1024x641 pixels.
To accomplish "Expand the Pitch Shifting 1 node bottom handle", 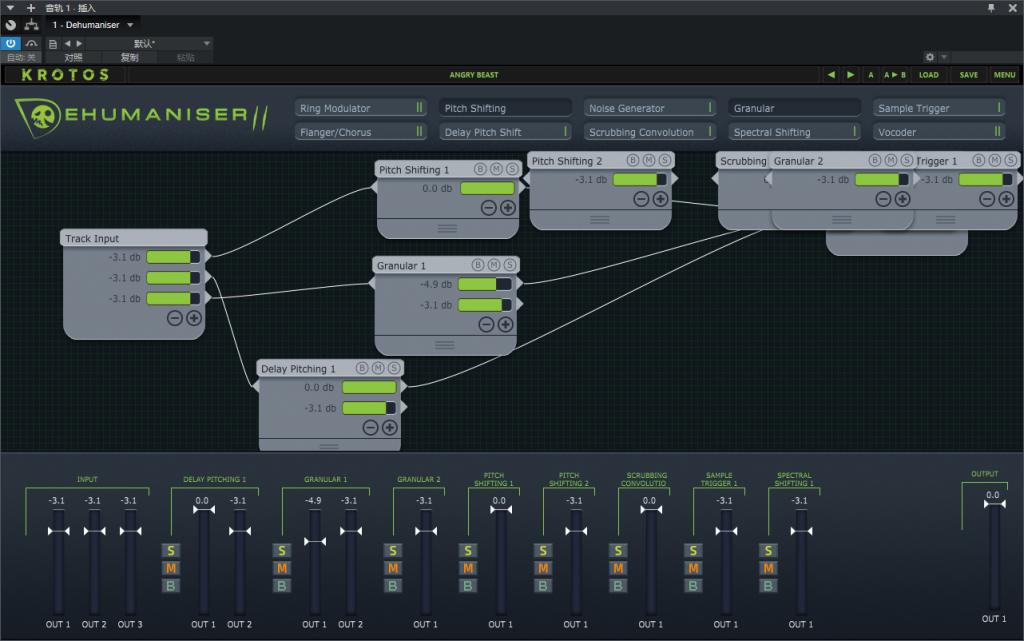I will pyautogui.click(x=447, y=228).
